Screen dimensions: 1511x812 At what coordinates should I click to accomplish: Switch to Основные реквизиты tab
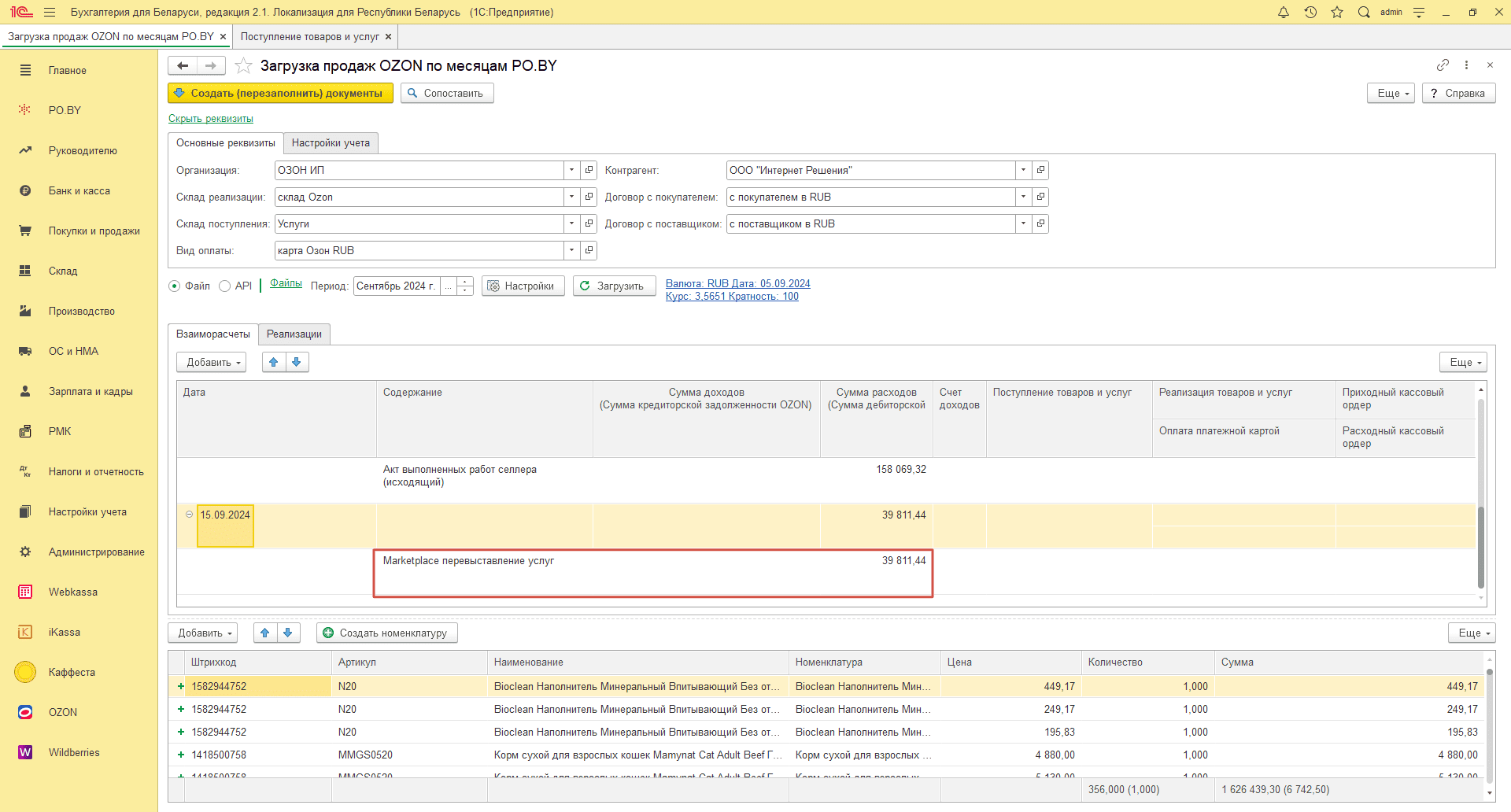coord(226,142)
